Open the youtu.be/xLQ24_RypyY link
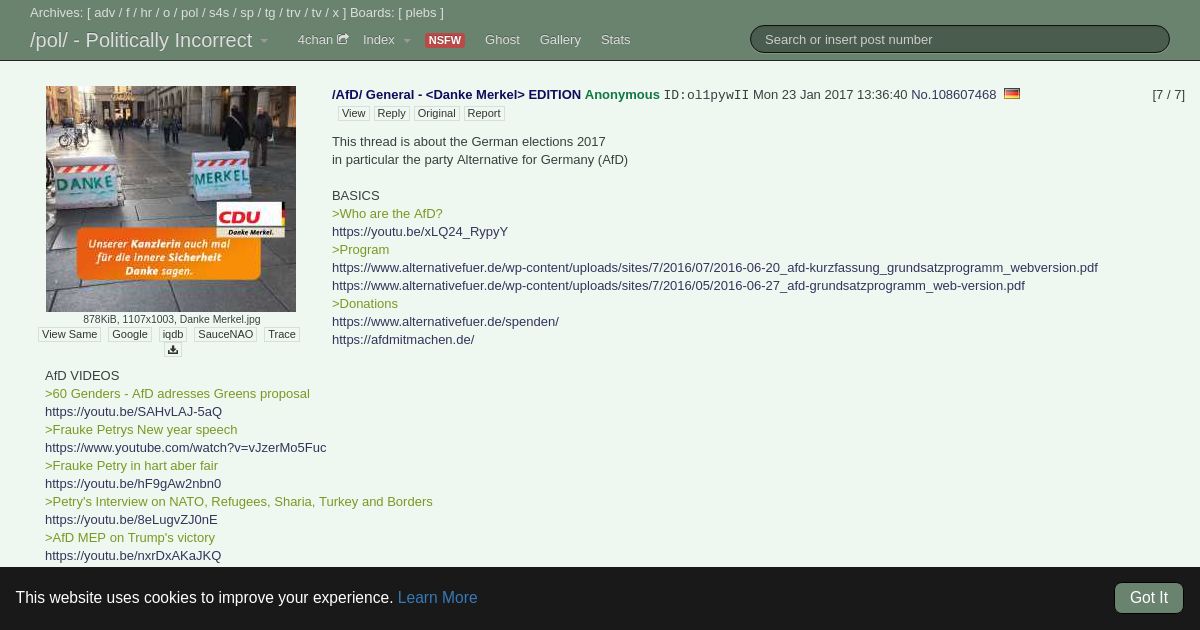Viewport: 1200px width, 630px height. click(420, 231)
